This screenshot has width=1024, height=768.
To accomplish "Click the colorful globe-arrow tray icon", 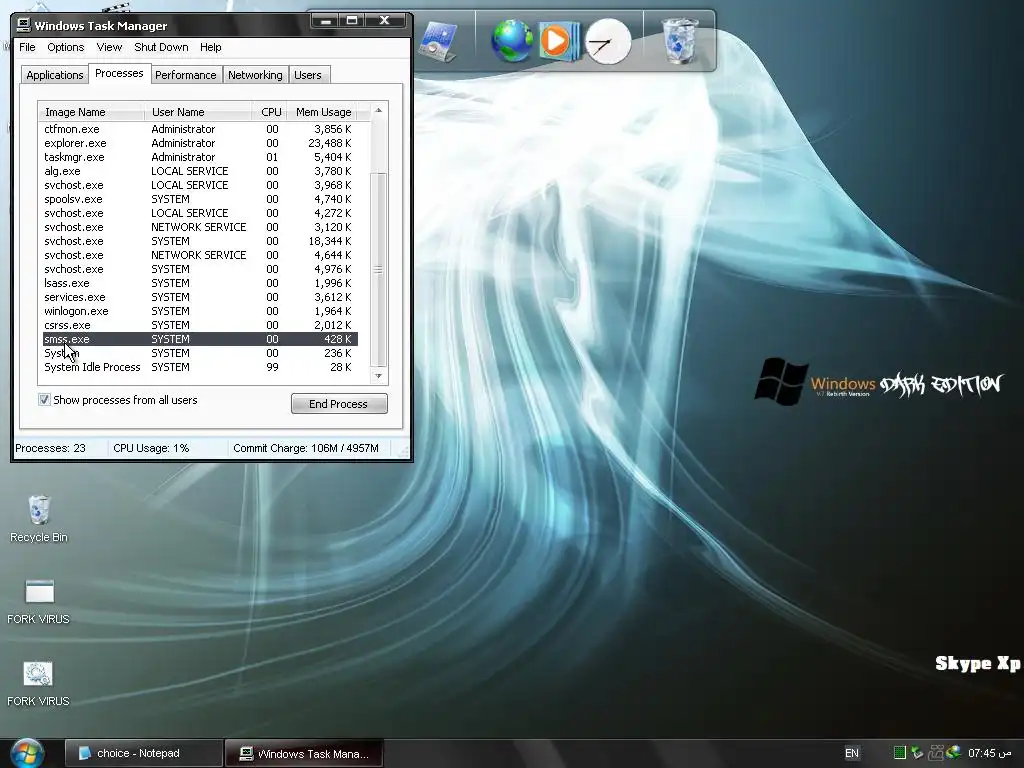I will (x=953, y=752).
